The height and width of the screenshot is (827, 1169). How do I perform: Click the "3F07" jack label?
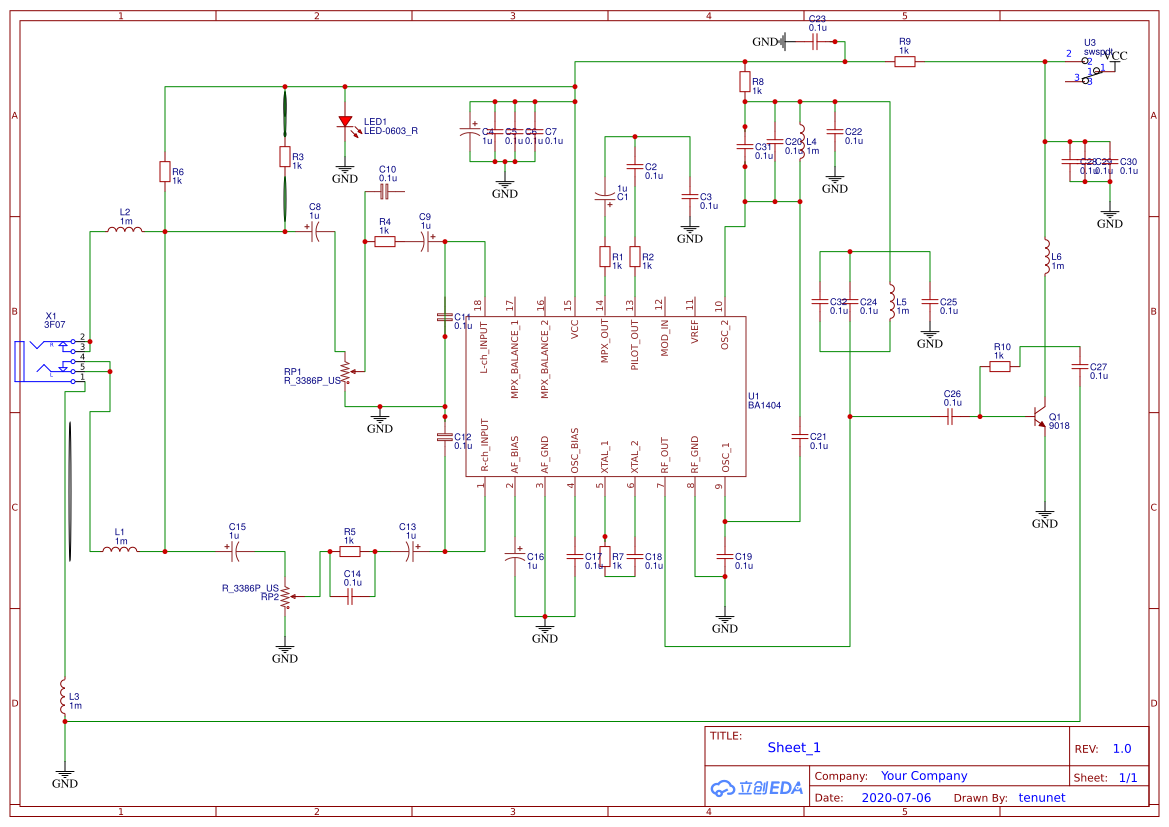[x=54, y=325]
